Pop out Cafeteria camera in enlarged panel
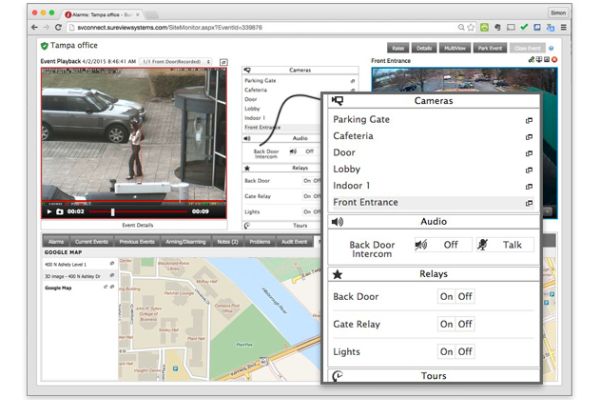 coord(529,137)
